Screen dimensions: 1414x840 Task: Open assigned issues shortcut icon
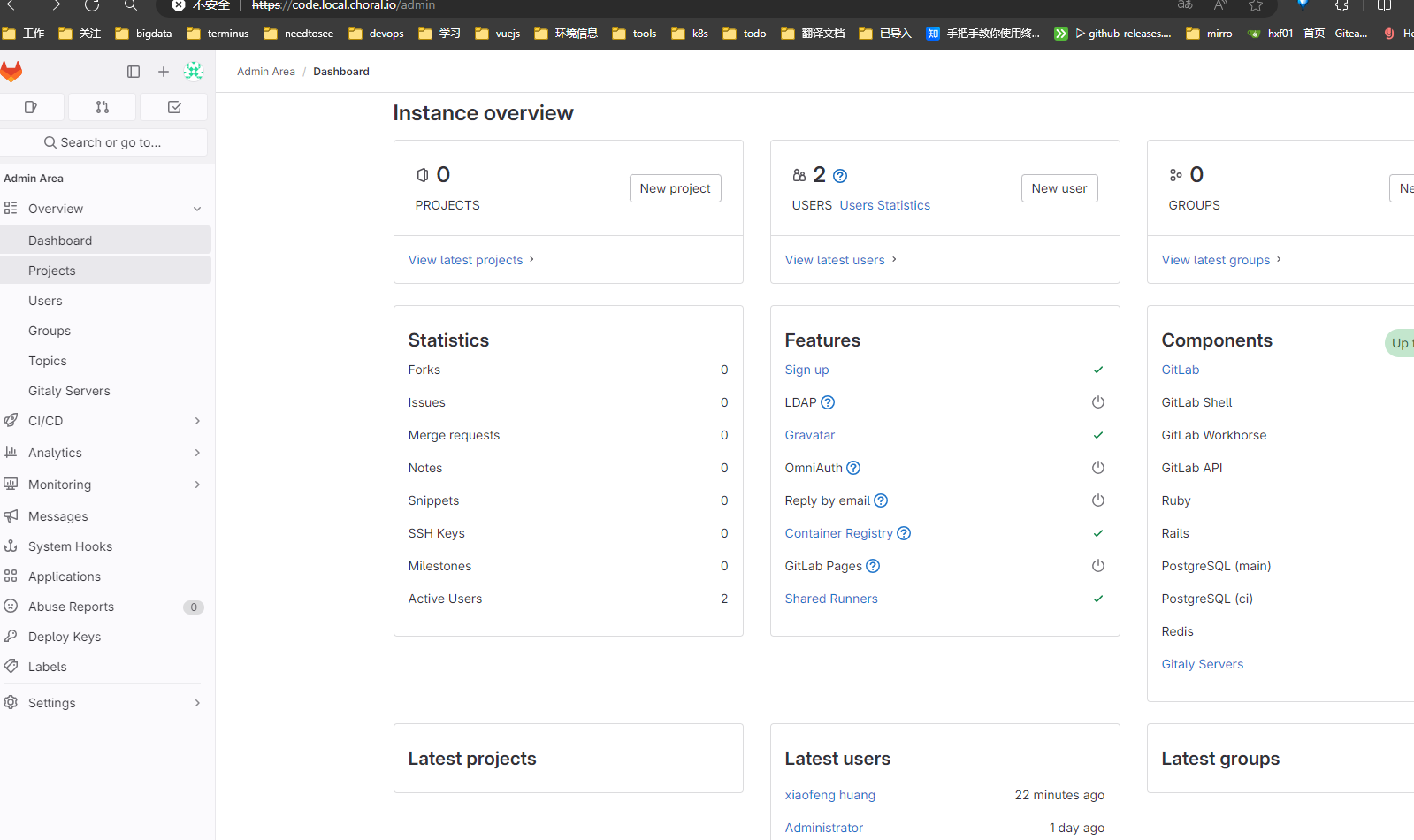click(x=31, y=107)
